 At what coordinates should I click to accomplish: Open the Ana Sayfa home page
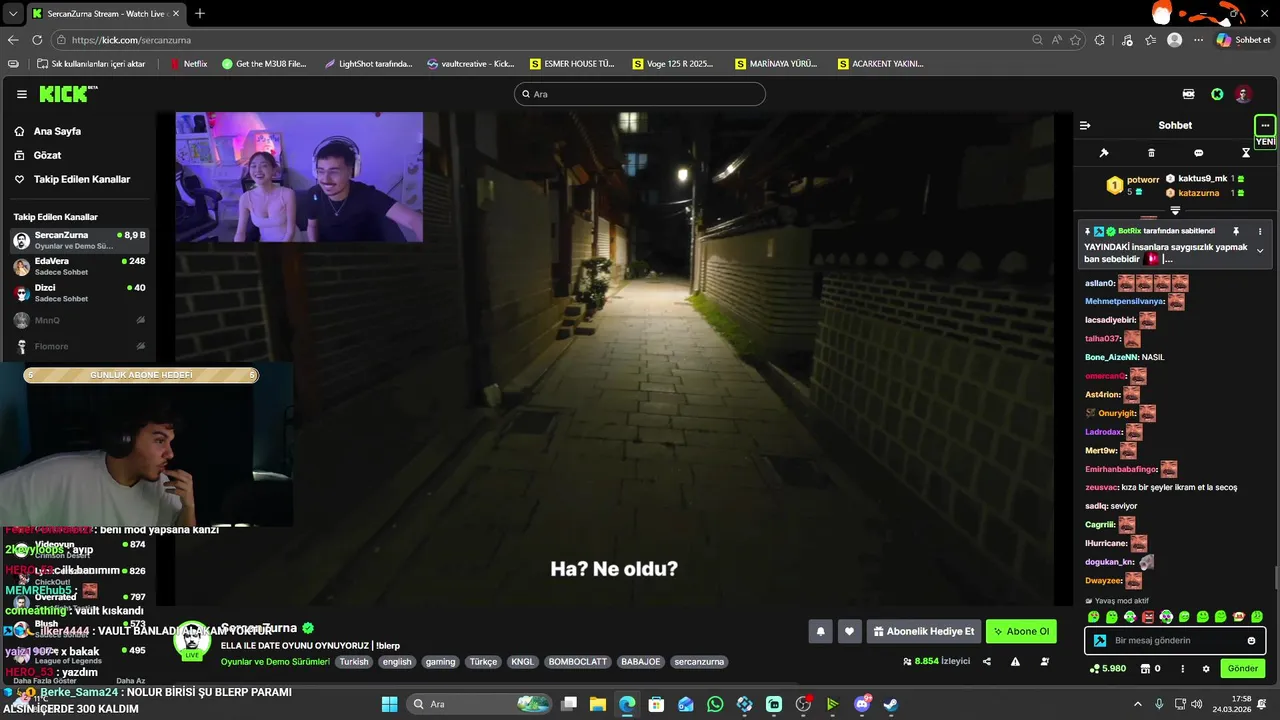[57, 131]
